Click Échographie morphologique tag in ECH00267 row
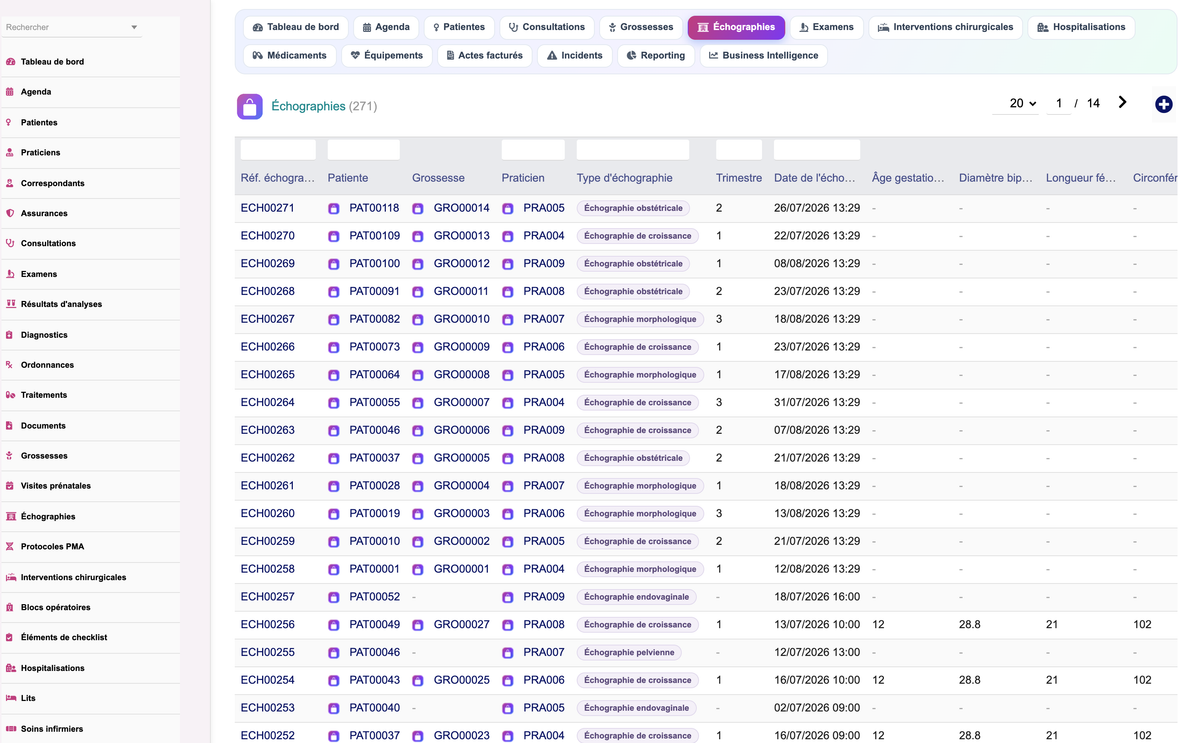The height and width of the screenshot is (743, 1200). click(640, 319)
